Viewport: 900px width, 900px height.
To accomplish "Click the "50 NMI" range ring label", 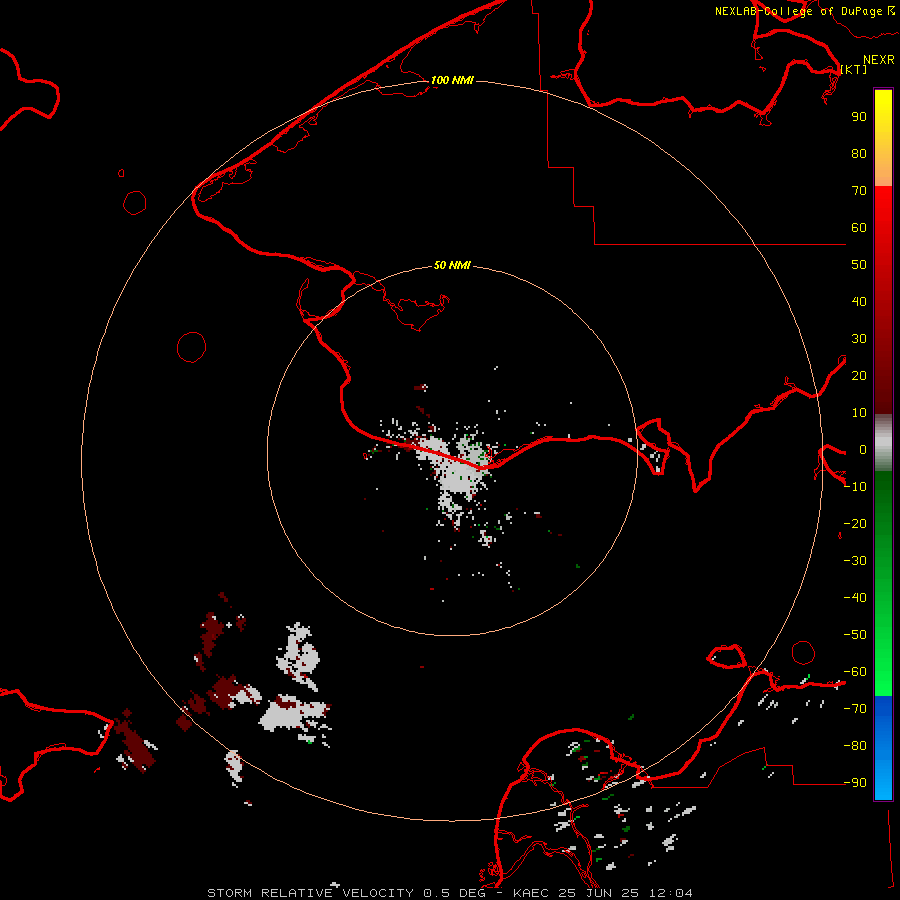I will click(452, 265).
